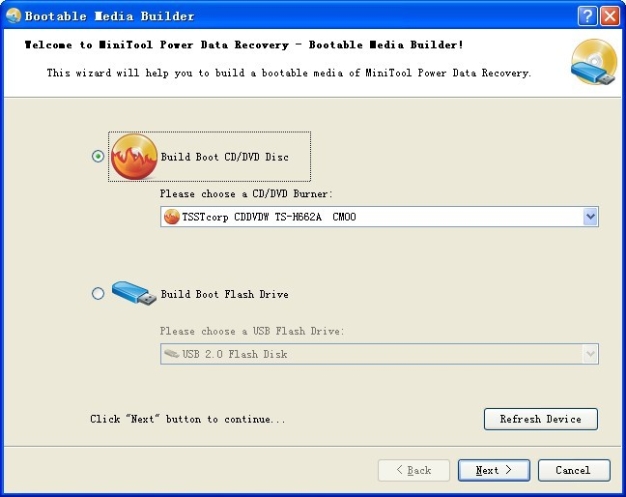Open the TSSTcorp CDDVDW burner combo box

click(370, 217)
